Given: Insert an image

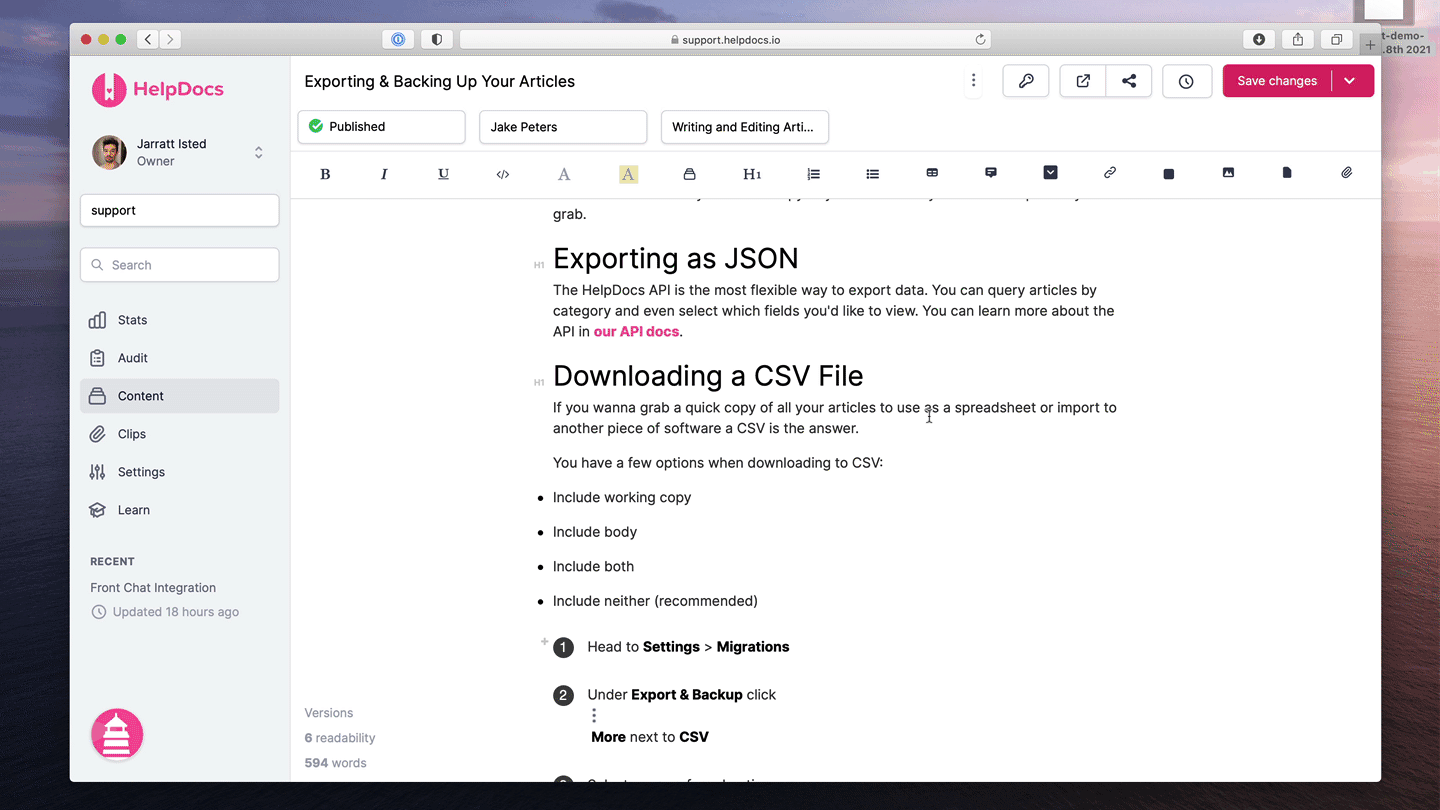Looking at the screenshot, I should coord(1228,173).
